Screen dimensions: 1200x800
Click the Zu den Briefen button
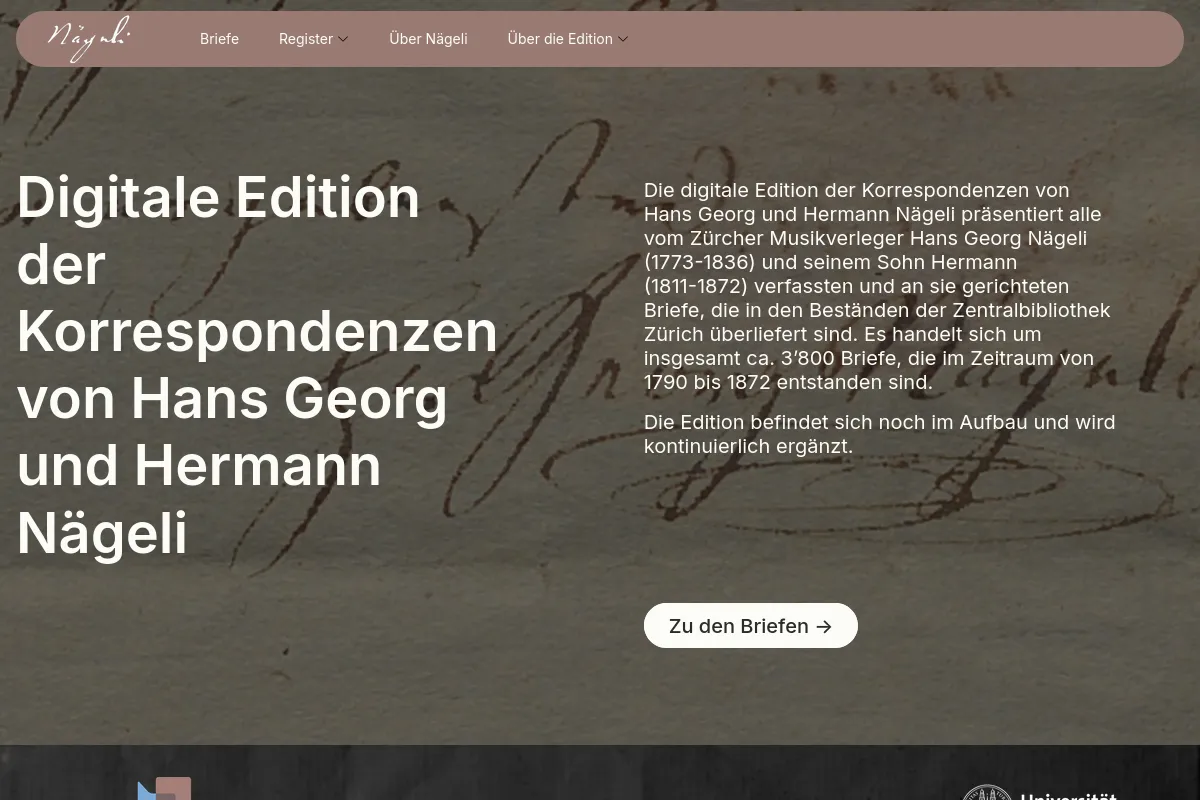(750, 626)
